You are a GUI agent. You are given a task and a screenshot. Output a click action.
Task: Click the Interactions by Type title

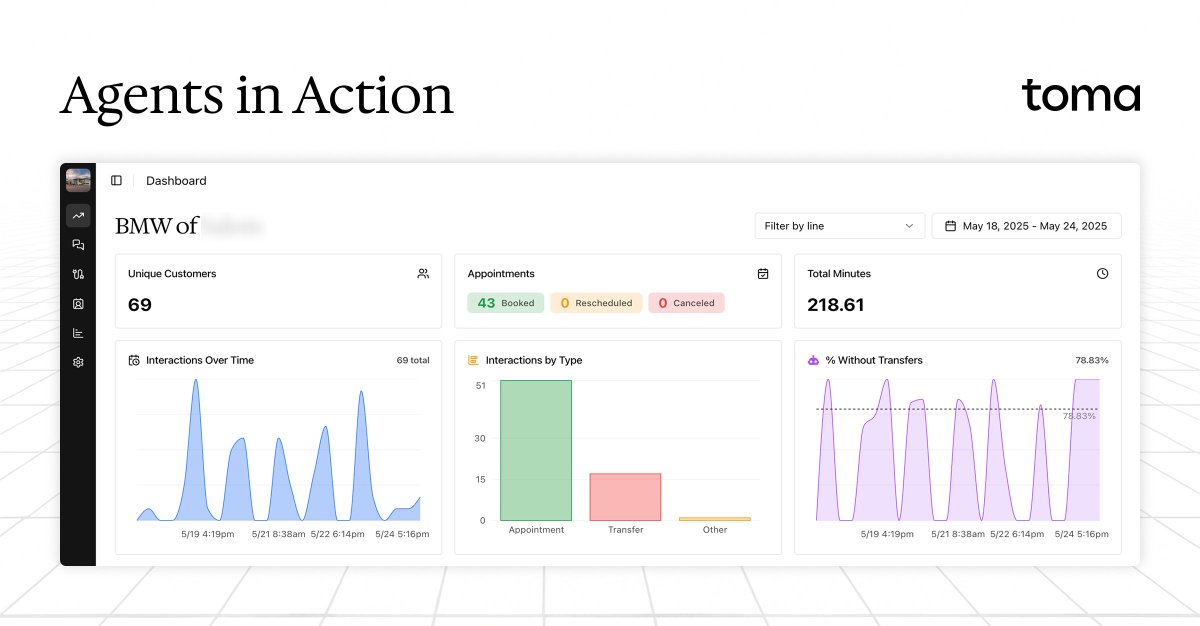click(534, 360)
